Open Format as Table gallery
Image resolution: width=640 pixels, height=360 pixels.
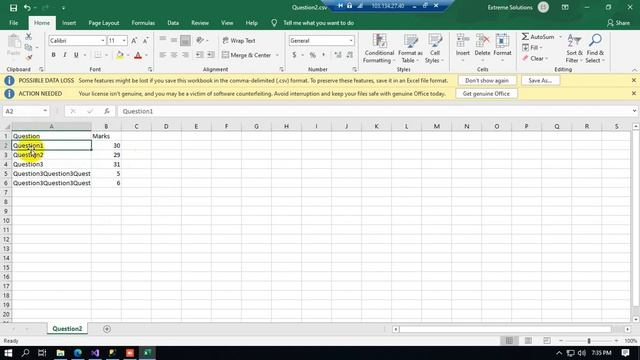pos(410,49)
